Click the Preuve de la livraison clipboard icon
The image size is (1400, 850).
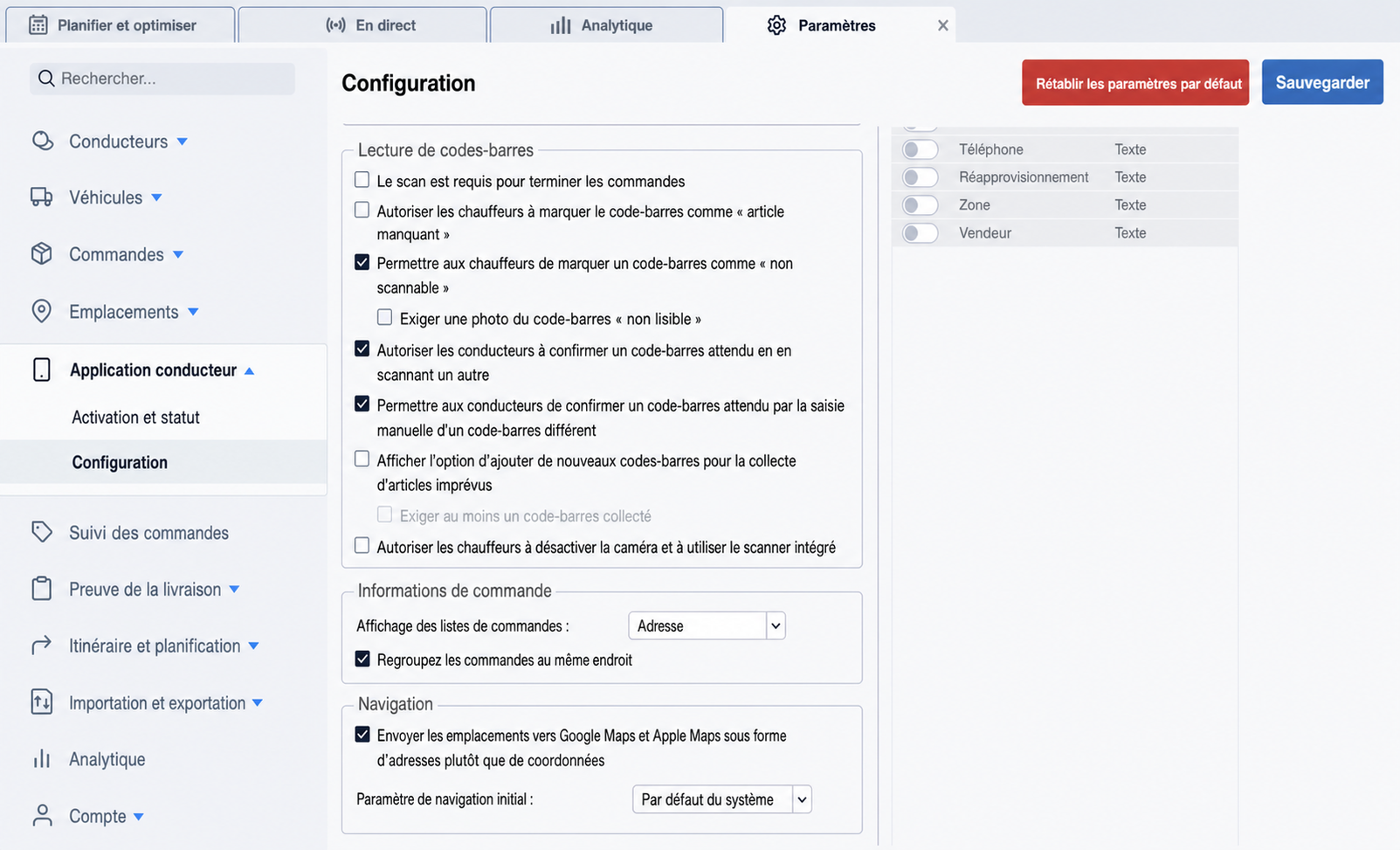tap(42, 589)
